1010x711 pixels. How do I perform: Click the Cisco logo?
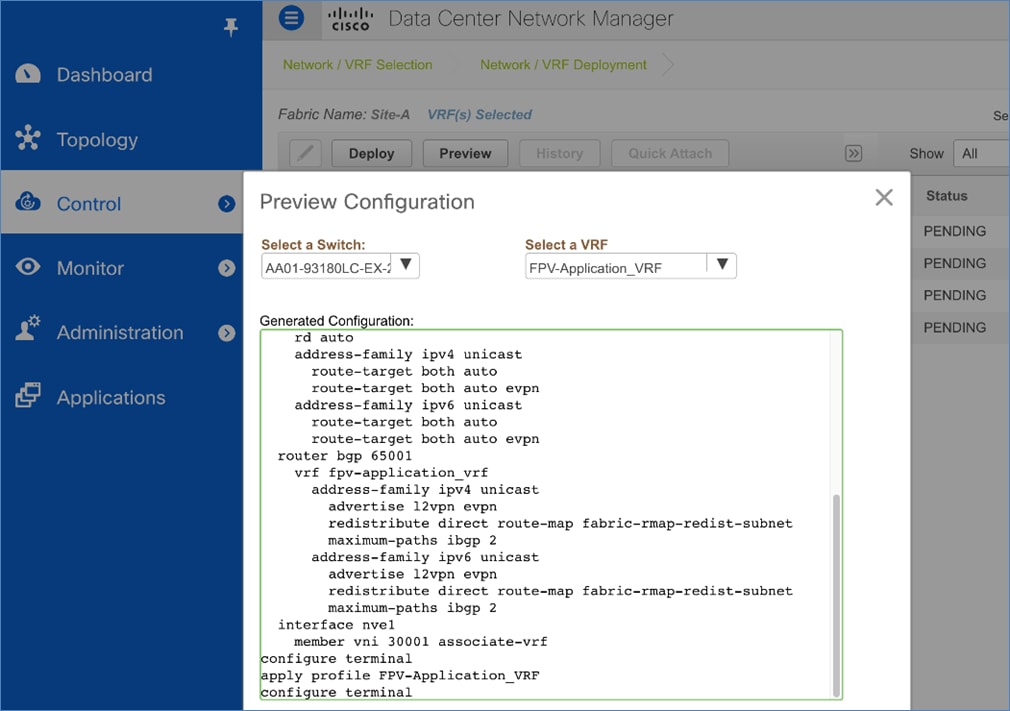350,19
